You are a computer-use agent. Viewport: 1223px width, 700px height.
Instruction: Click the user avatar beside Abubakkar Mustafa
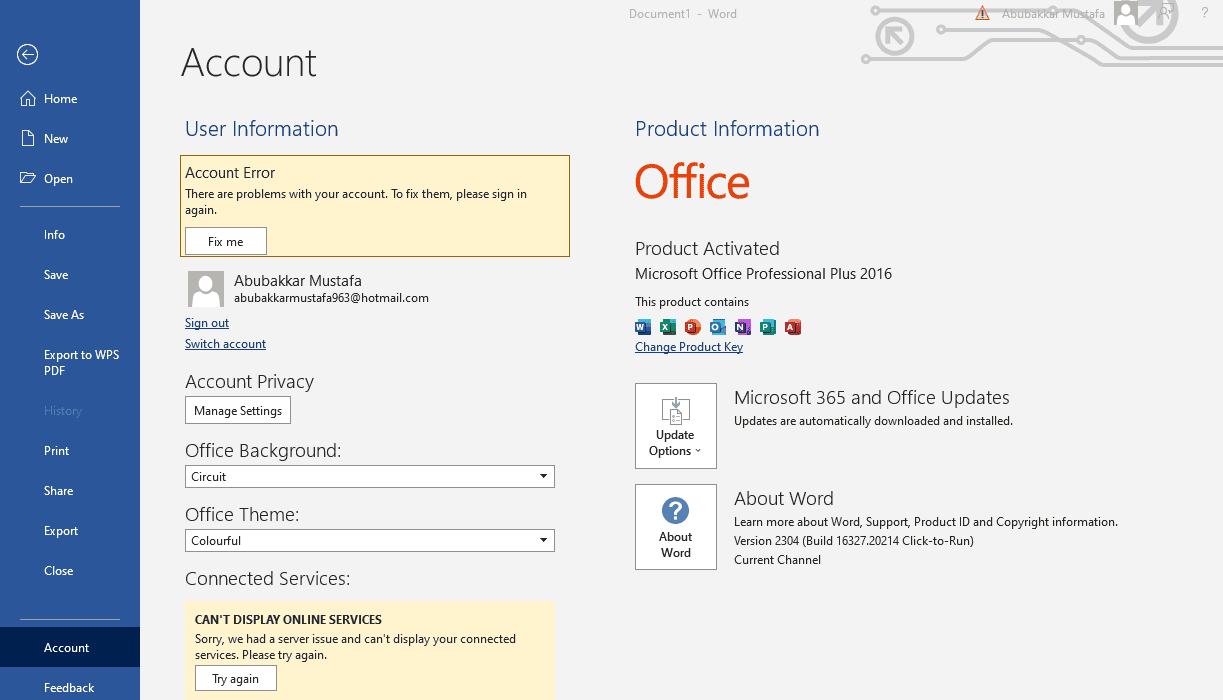(206, 289)
